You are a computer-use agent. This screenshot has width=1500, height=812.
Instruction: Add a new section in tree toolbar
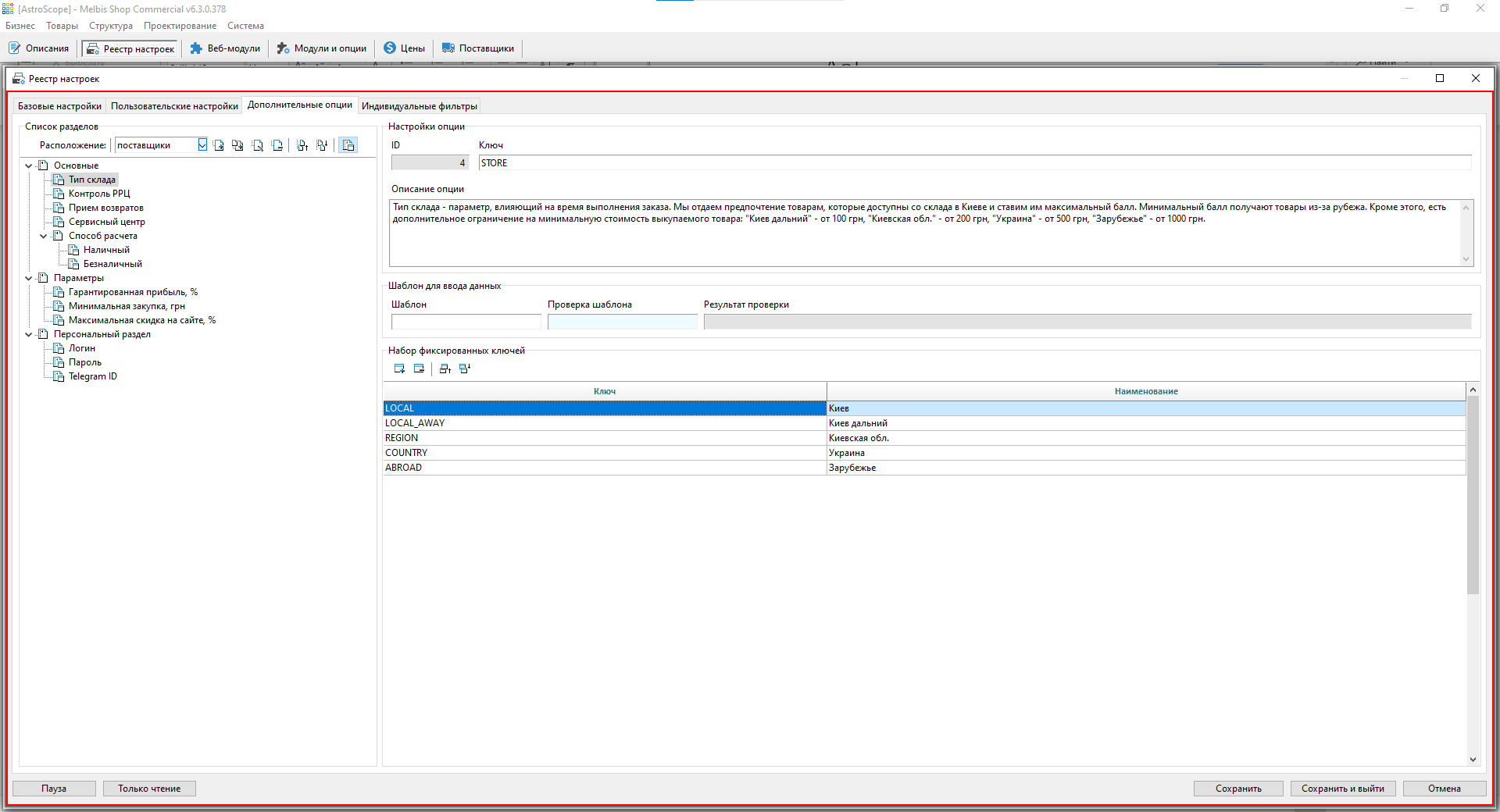pos(219,145)
